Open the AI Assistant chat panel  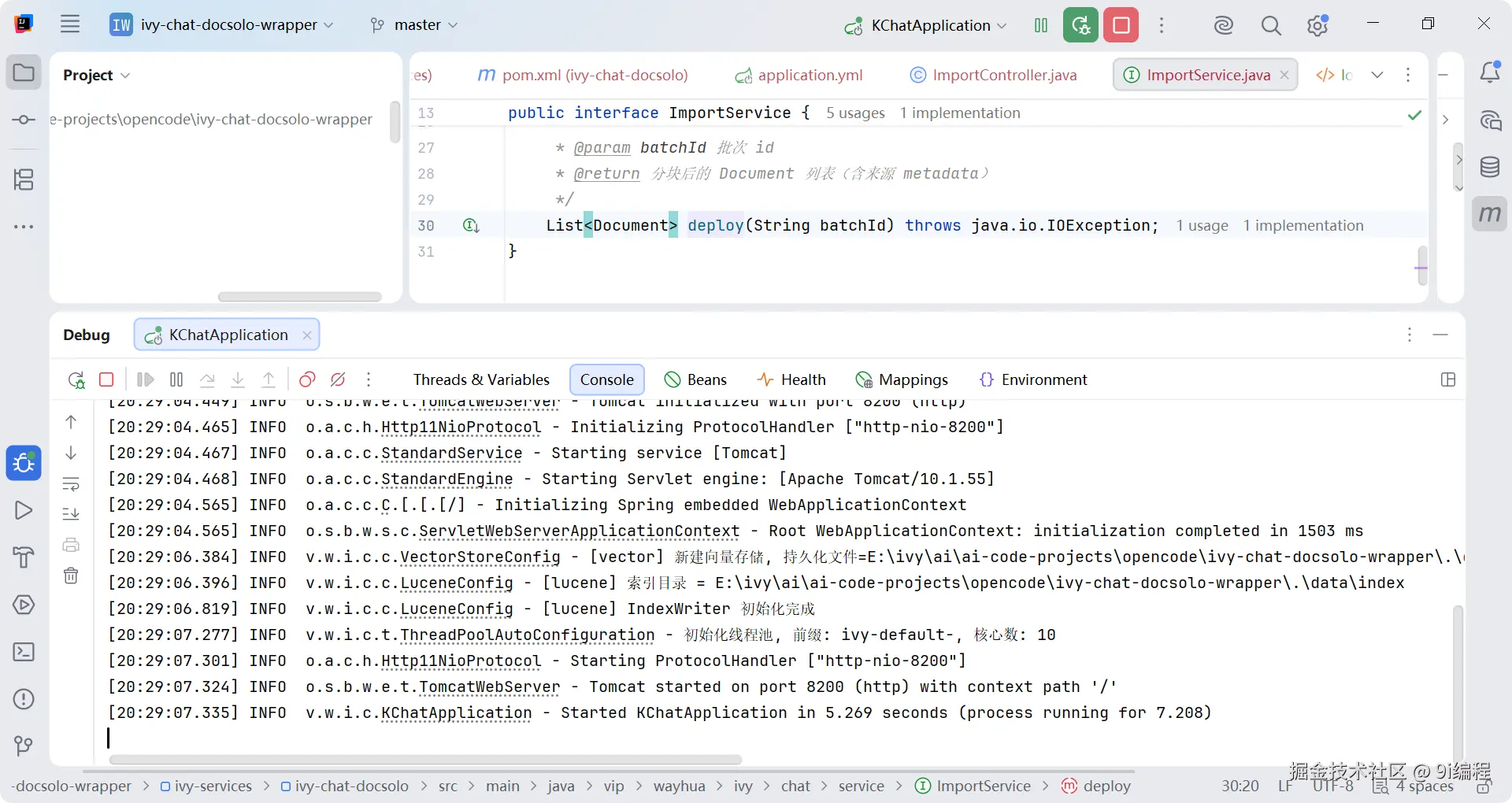pos(1489,120)
